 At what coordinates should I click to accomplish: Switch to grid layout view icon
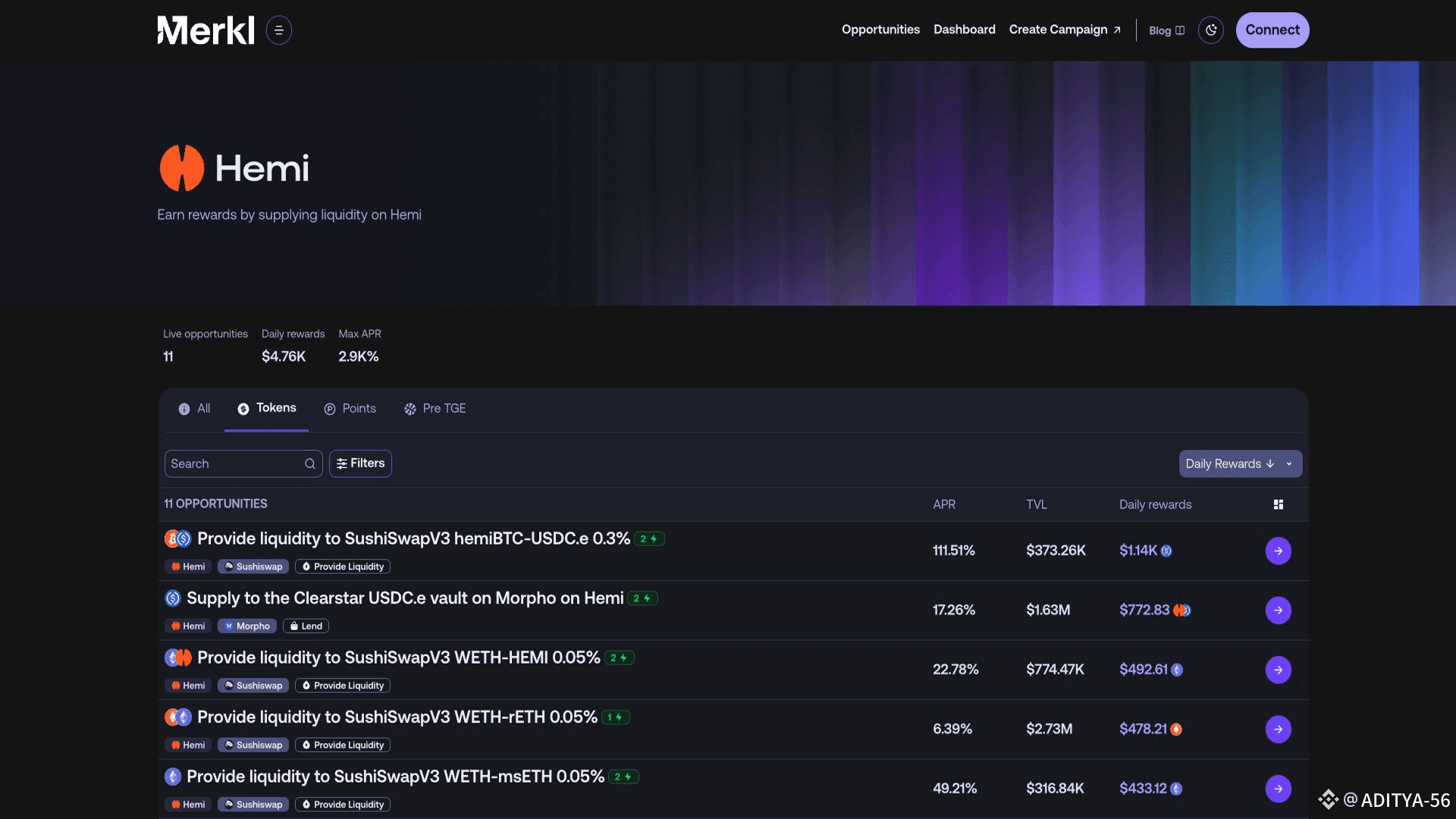click(x=1278, y=505)
